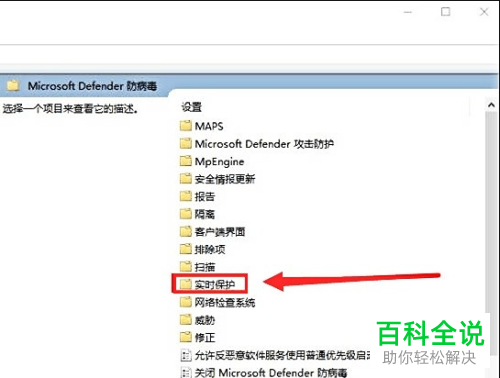Click the folder icon for 扫描
Screen dimensions: 500x378
point(186,267)
